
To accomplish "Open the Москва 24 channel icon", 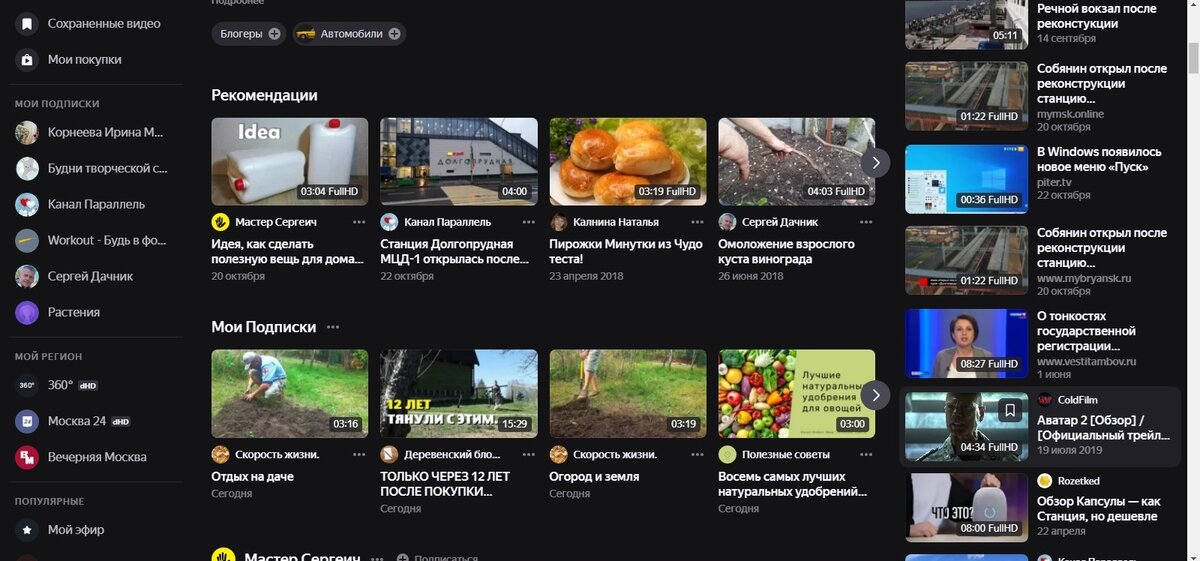I will tap(27, 421).
